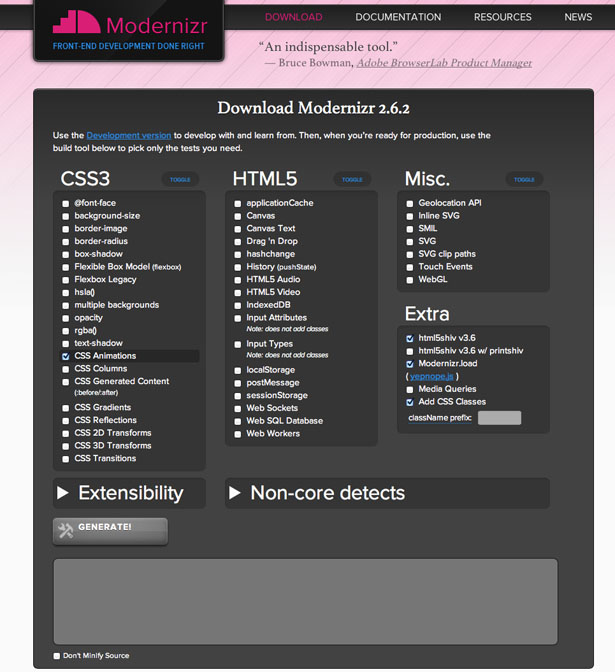Viewport: 615px width, 672px height.
Task: Enable the Media Queries checkbox
Action: click(410, 390)
